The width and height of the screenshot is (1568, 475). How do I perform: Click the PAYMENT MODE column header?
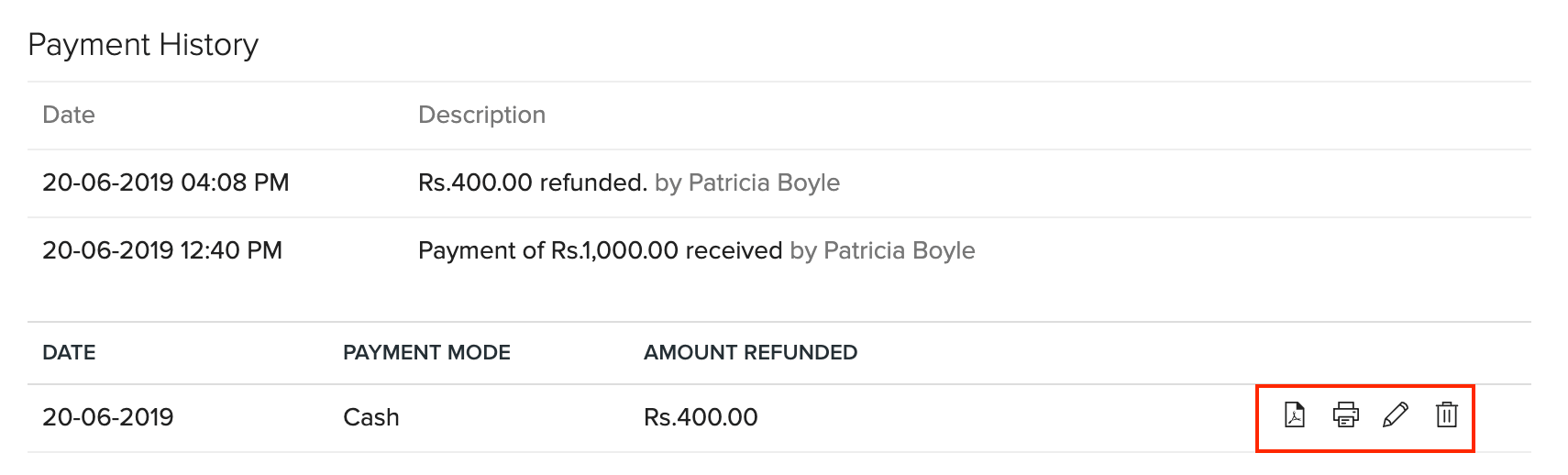pyautogui.click(x=426, y=353)
